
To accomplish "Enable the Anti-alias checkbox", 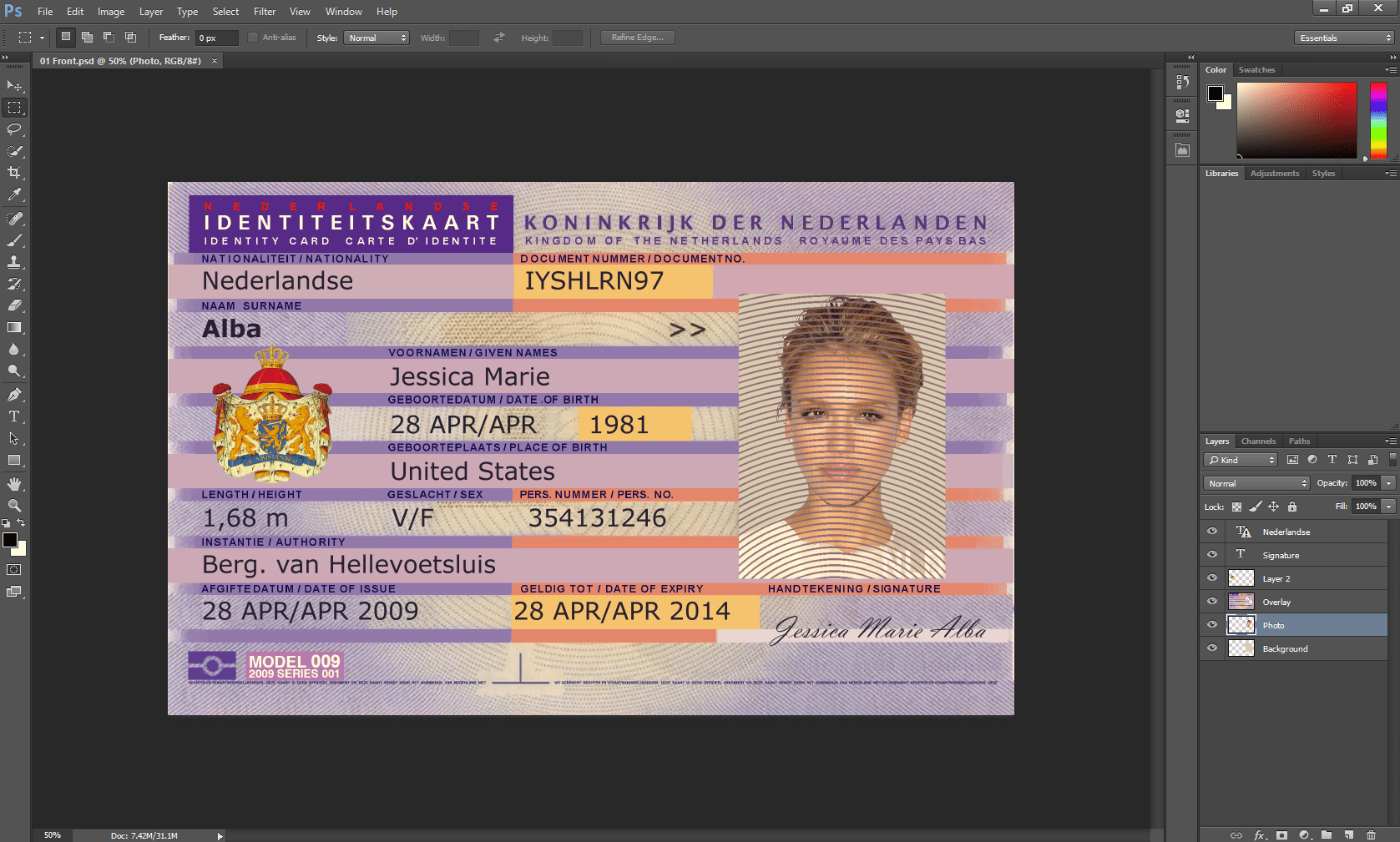I will click(x=253, y=38).
